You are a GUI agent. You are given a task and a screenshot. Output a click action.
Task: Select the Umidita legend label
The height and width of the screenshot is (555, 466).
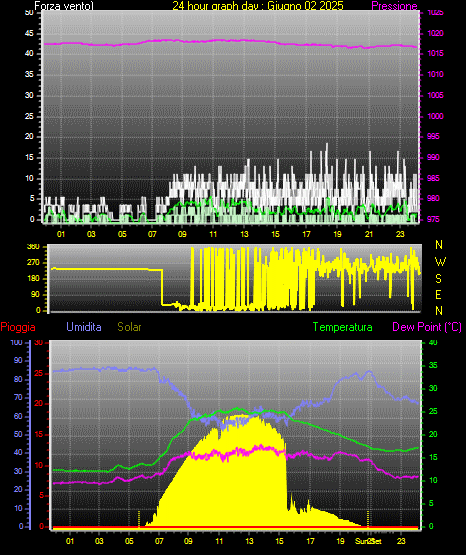(84, 327)
